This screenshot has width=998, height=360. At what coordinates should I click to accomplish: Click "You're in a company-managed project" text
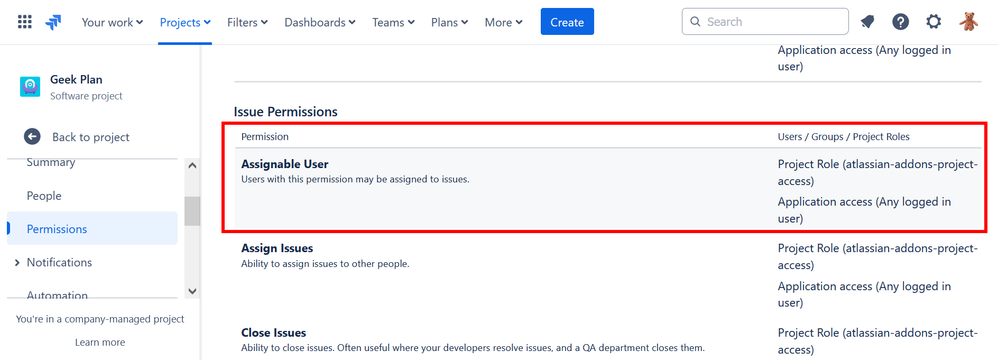(x=100, y=319)
